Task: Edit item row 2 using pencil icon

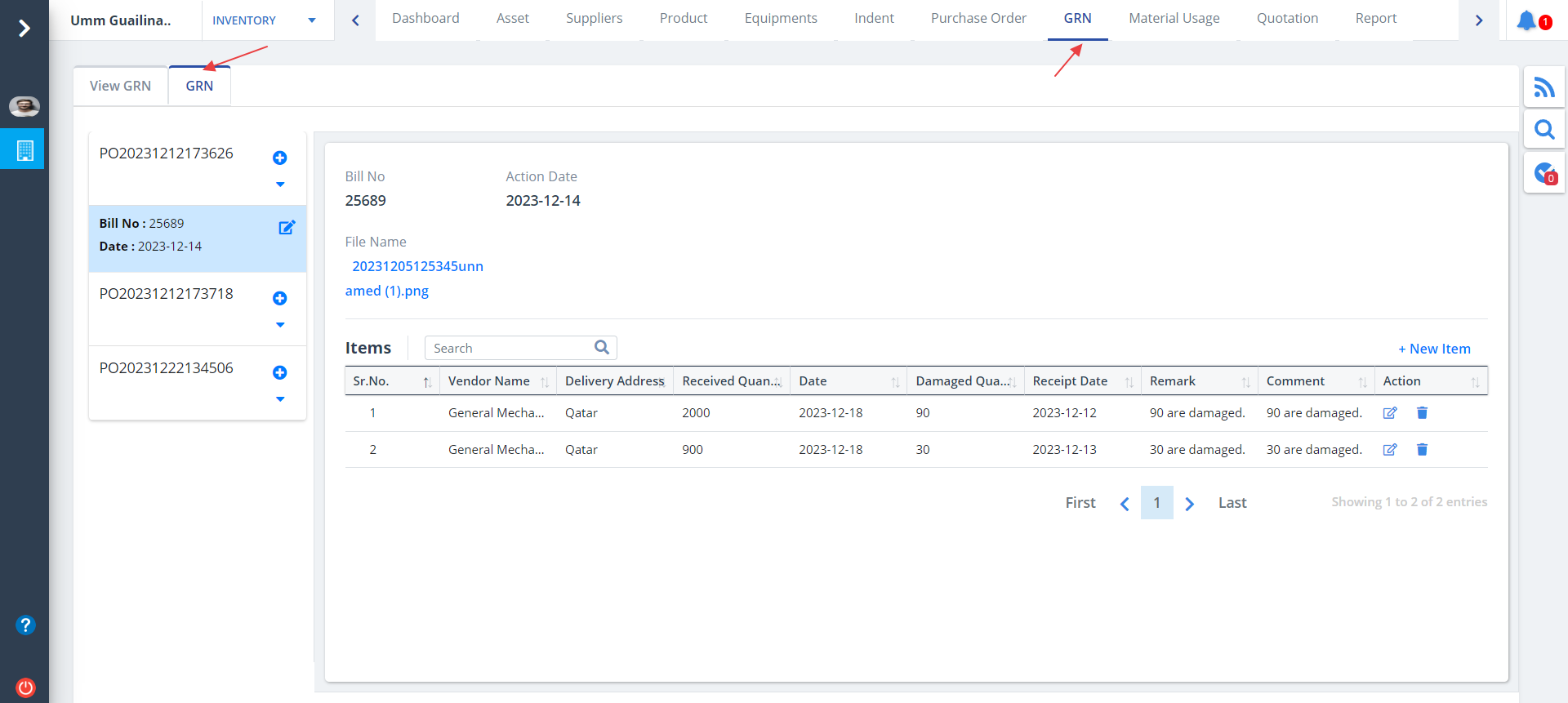Action: [1389, 450]
